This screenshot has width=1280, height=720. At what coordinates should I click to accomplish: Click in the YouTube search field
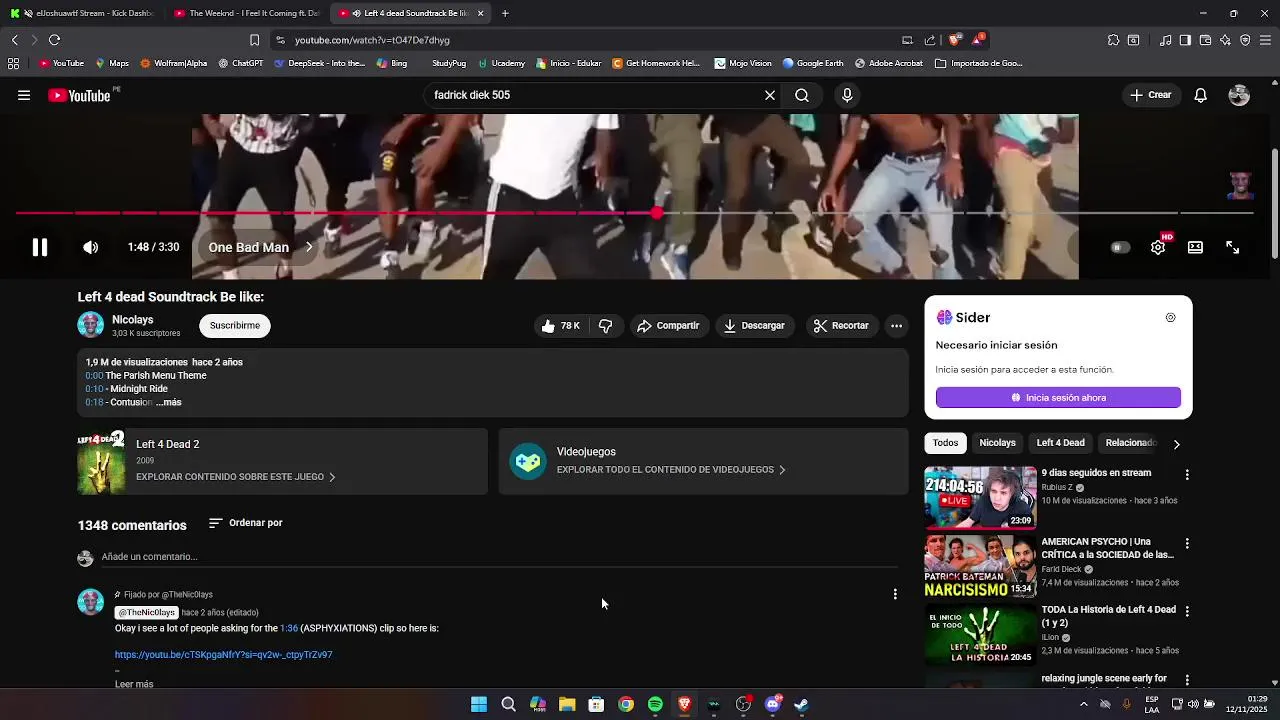tap(594, 95)
